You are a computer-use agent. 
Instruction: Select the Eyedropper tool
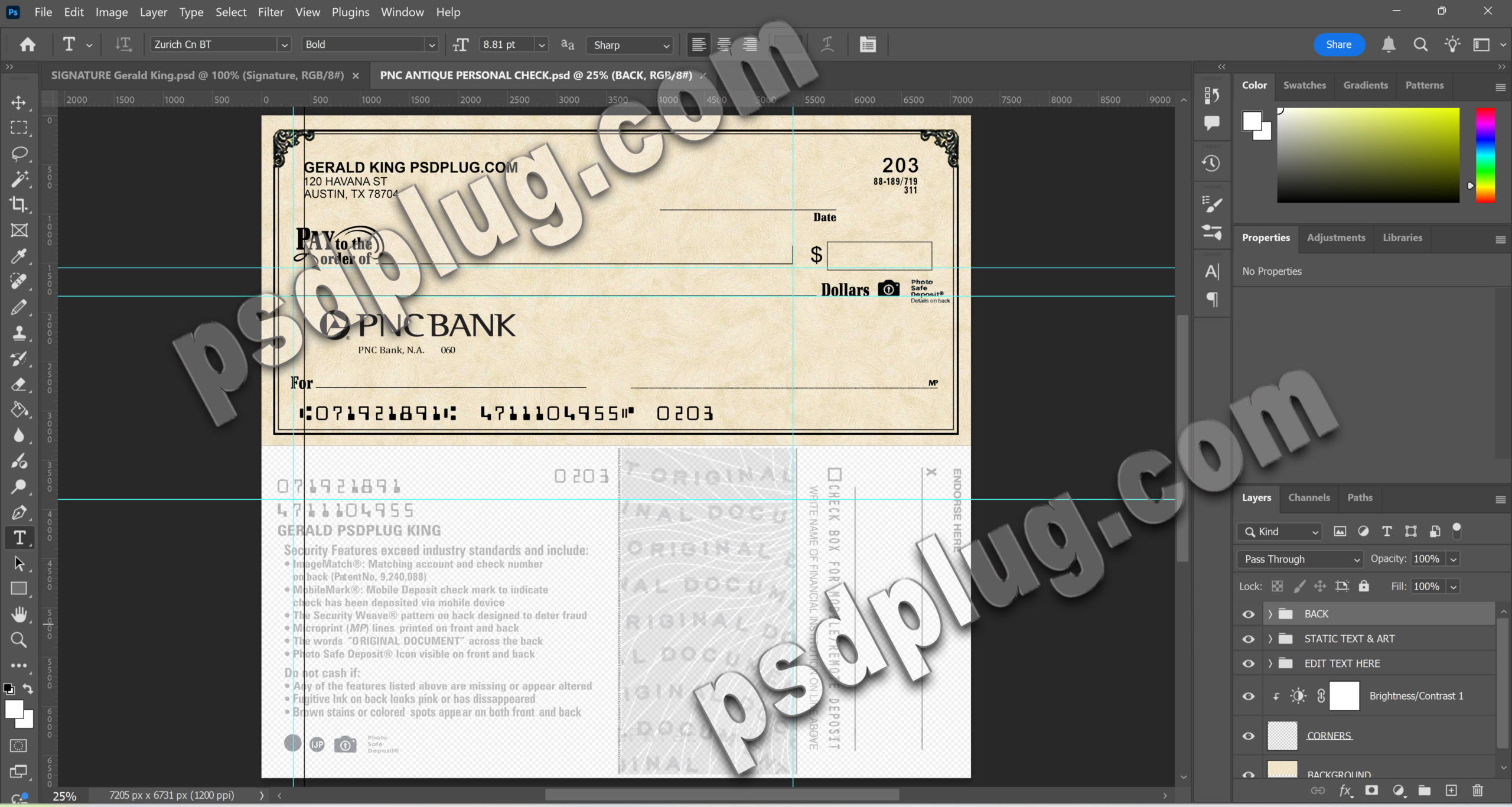pos(18,256)
